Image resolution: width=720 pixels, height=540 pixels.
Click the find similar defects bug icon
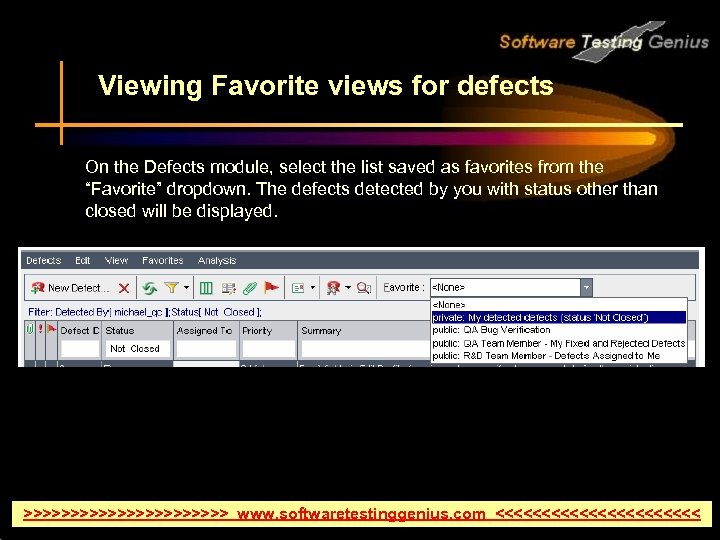point(333,288)
